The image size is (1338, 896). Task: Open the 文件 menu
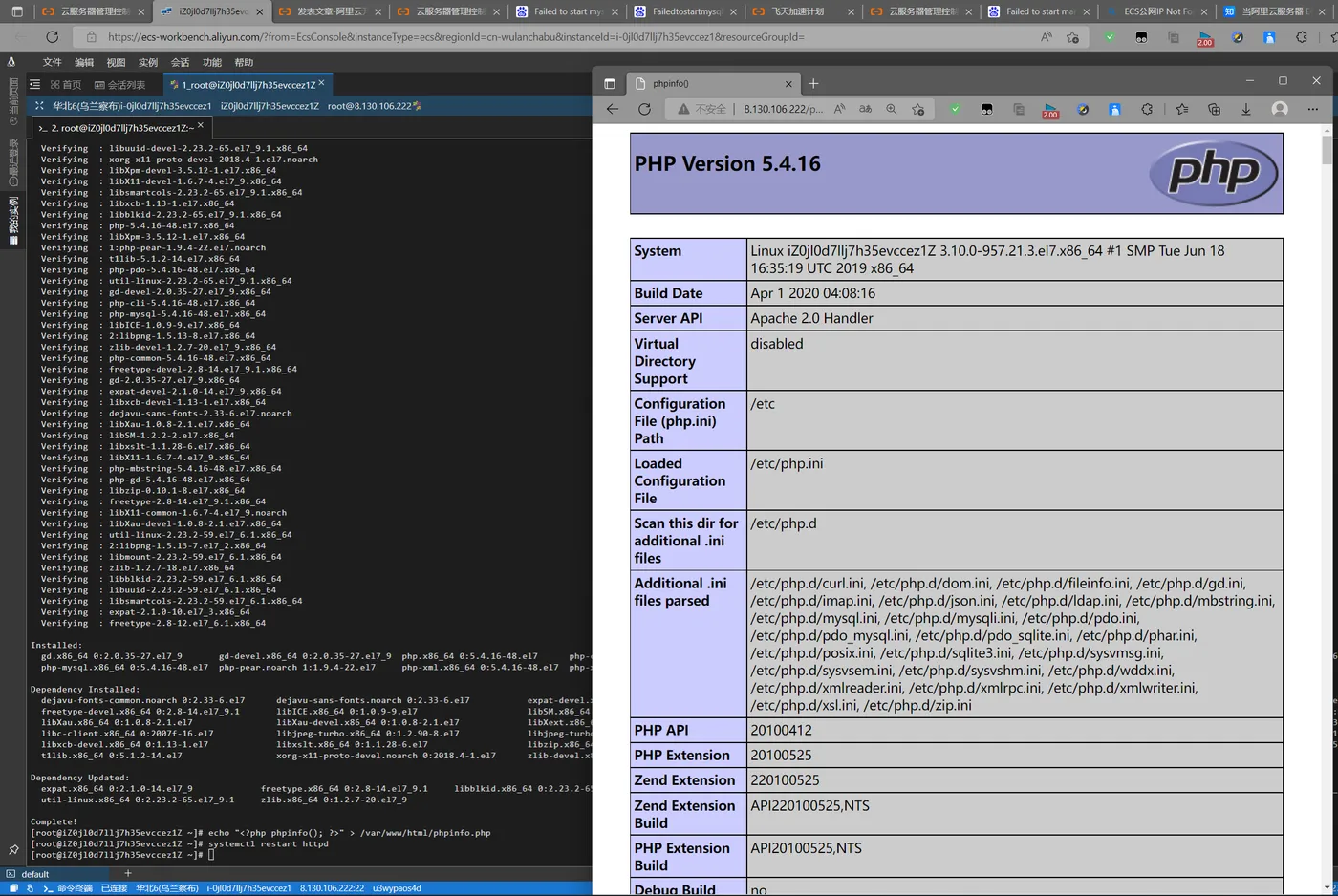tap(53, 62)
